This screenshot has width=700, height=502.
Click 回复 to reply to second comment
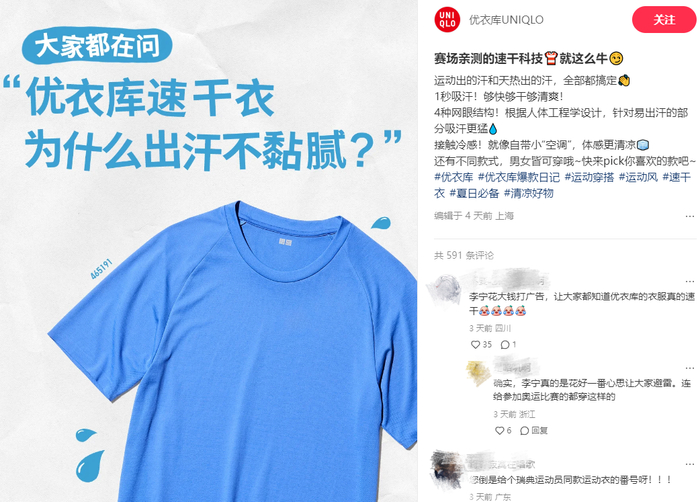click(534, 431)
